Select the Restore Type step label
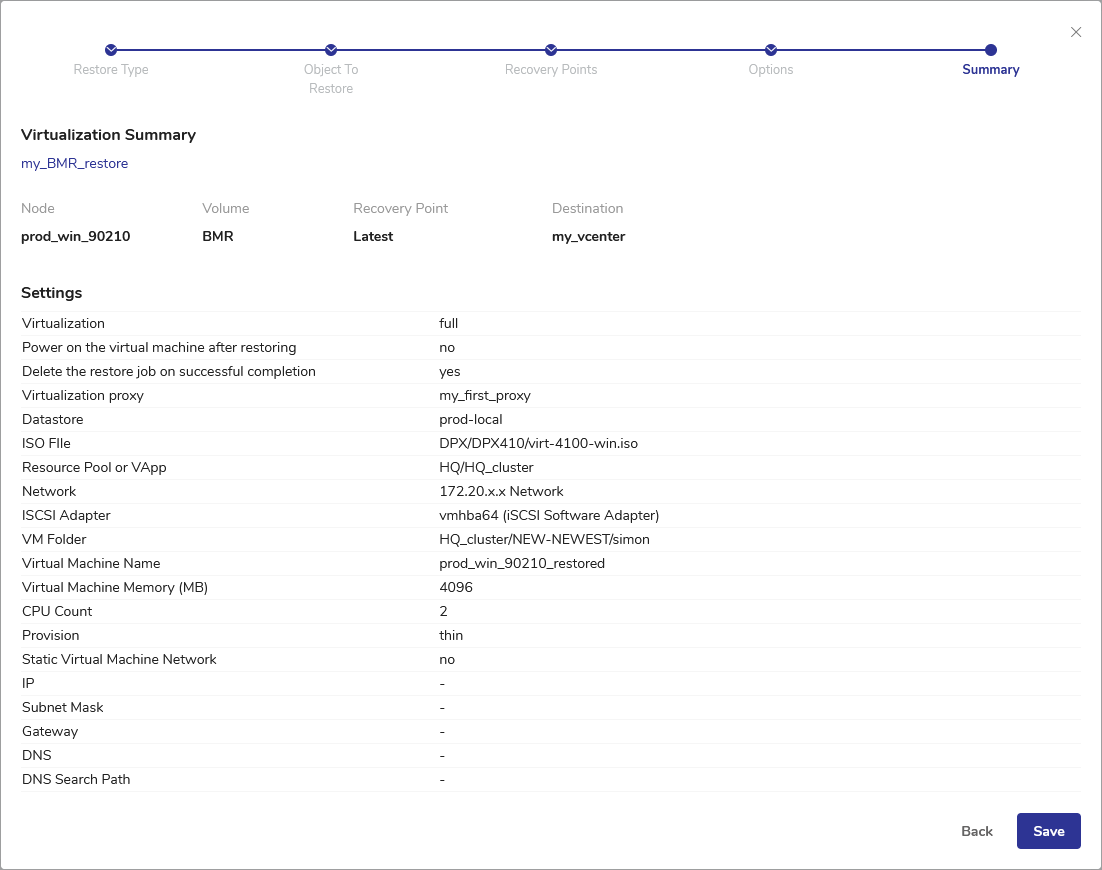The width and height of the screenshot is (1102, 870). pyautogui.click(x=111, y=70)
